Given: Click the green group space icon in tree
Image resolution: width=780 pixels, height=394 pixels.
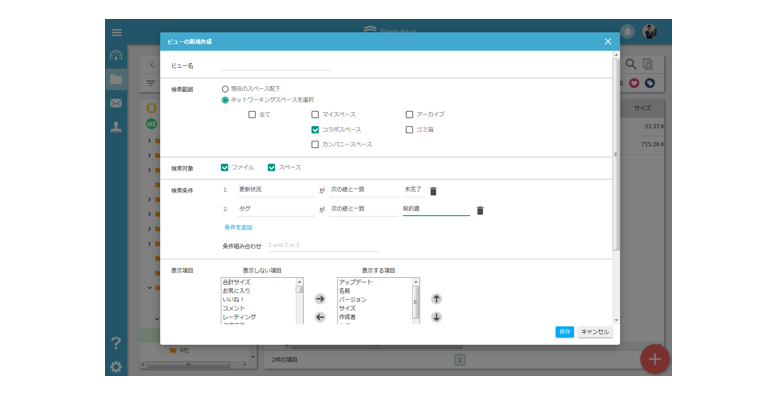Looking at the screenshot, I should [x=151, y=123].
